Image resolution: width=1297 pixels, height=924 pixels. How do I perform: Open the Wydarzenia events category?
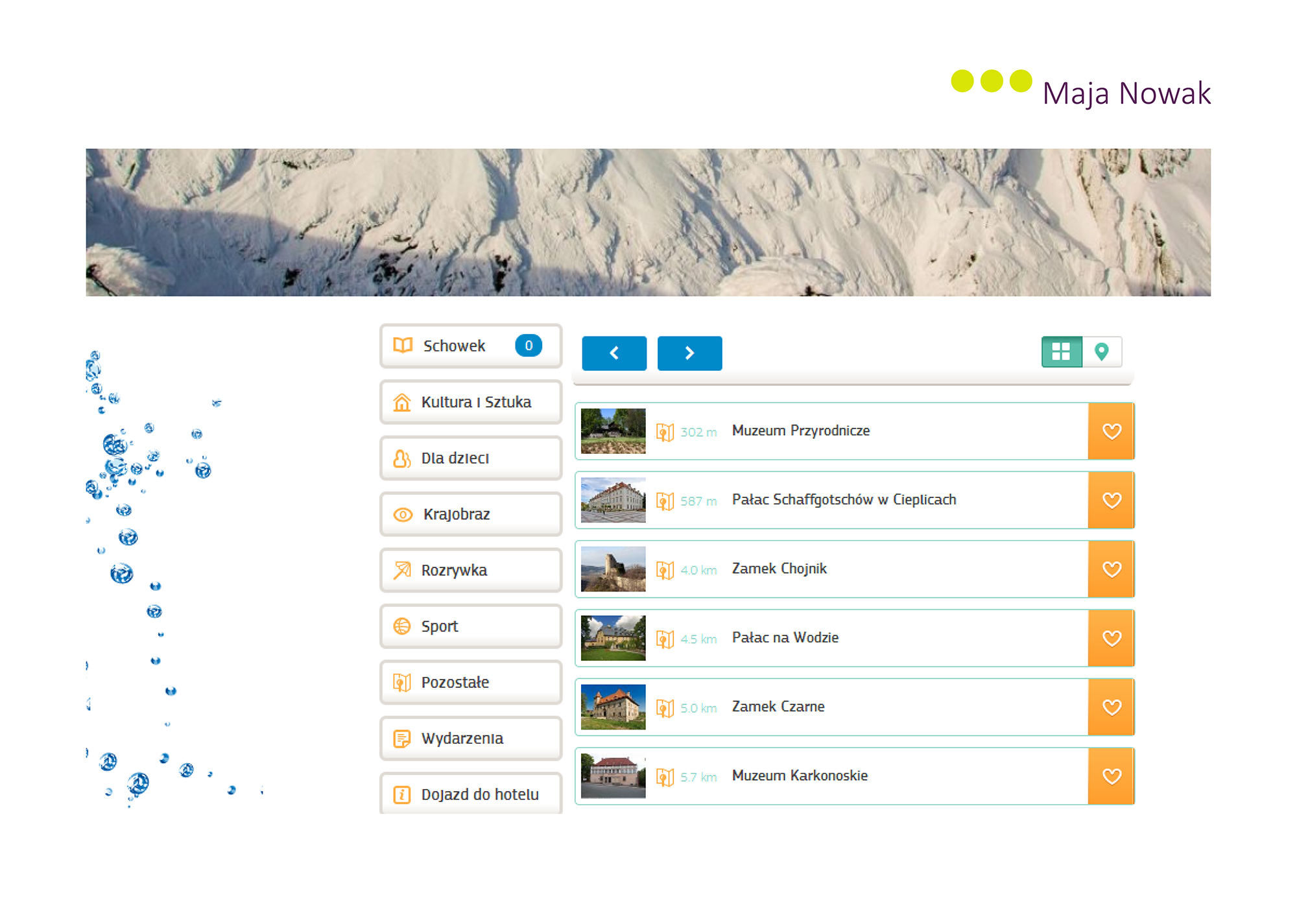471,739
